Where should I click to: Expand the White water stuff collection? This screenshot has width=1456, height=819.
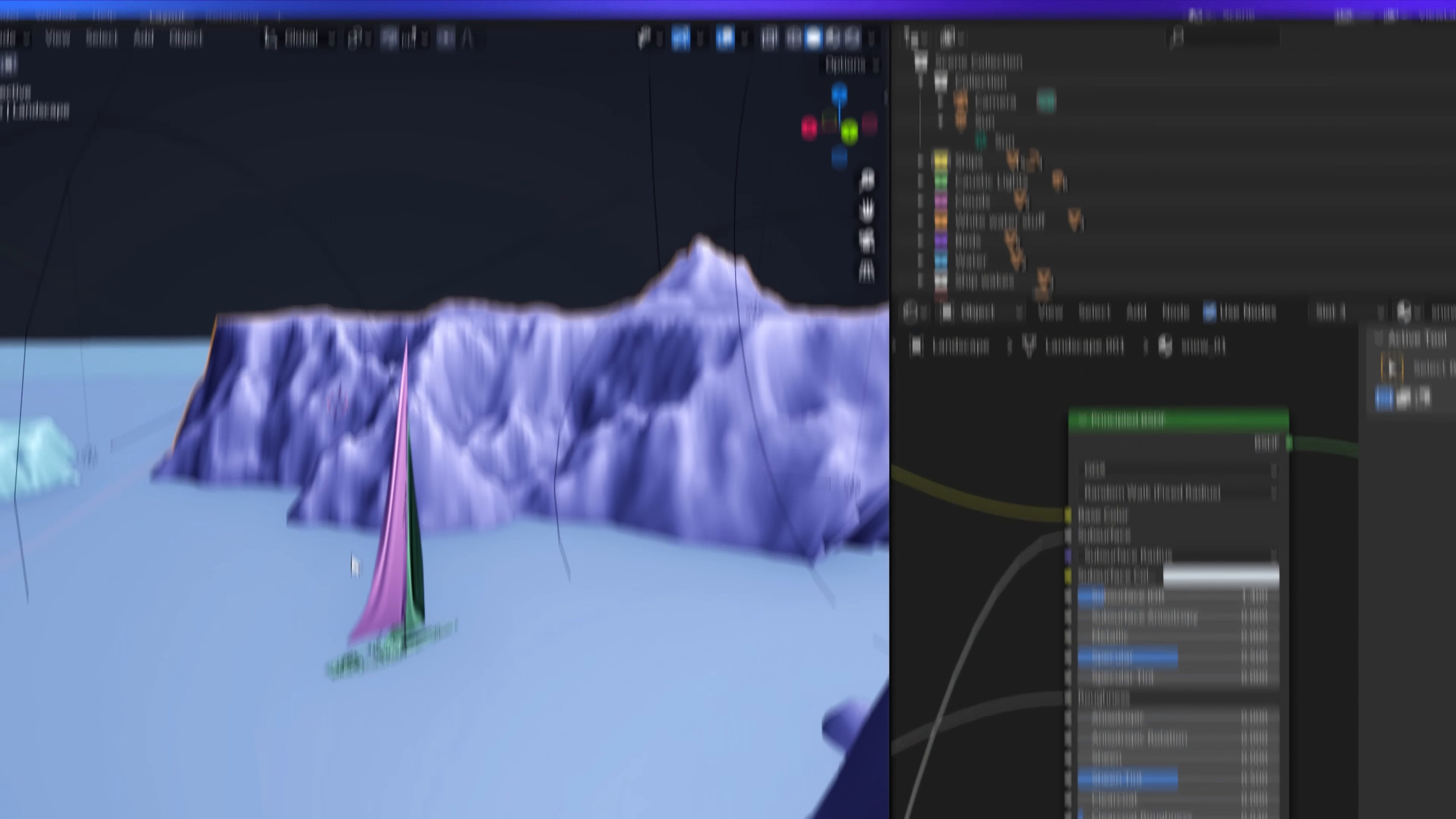point(920,221)
